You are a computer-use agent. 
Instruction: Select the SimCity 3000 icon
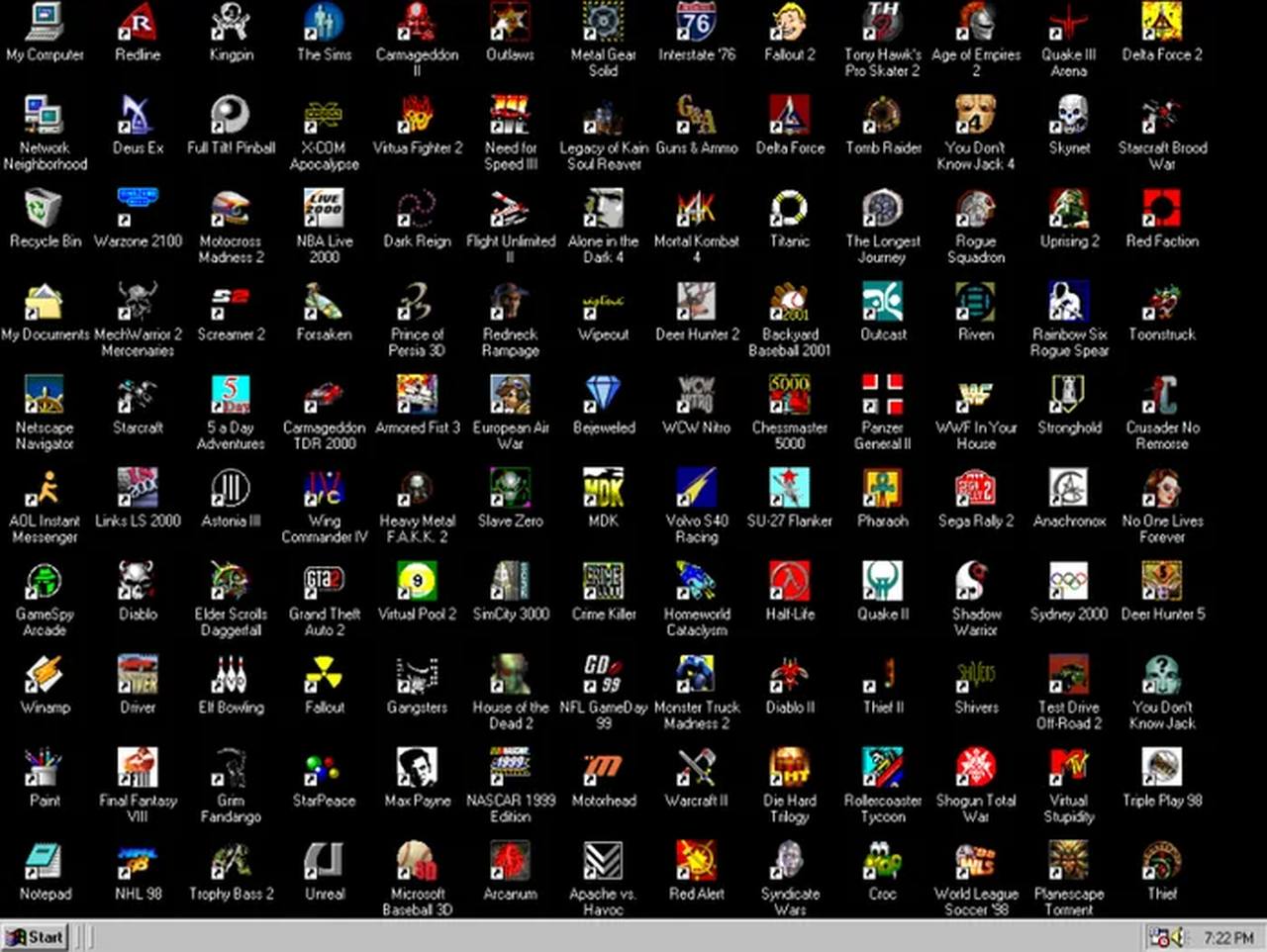click(x=510, y=582)
